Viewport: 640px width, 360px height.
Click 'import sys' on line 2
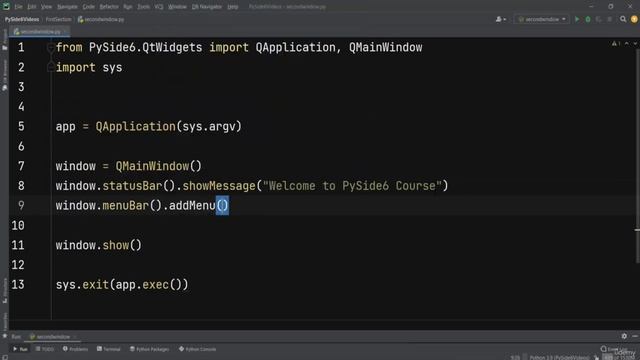point(89,67)
